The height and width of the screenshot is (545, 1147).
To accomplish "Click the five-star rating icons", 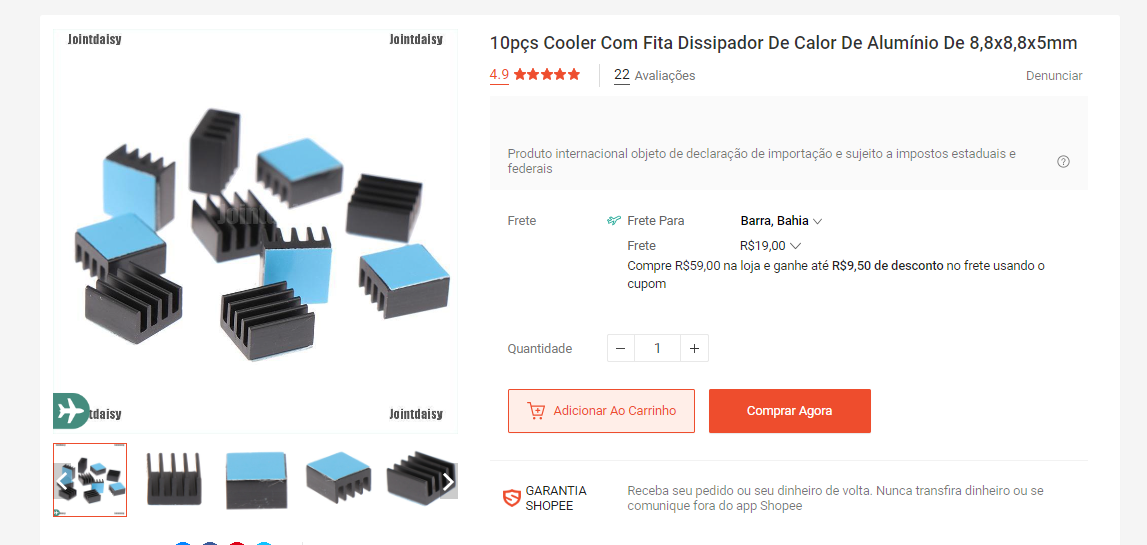I will pyautogui.click(x=546, y=75).
